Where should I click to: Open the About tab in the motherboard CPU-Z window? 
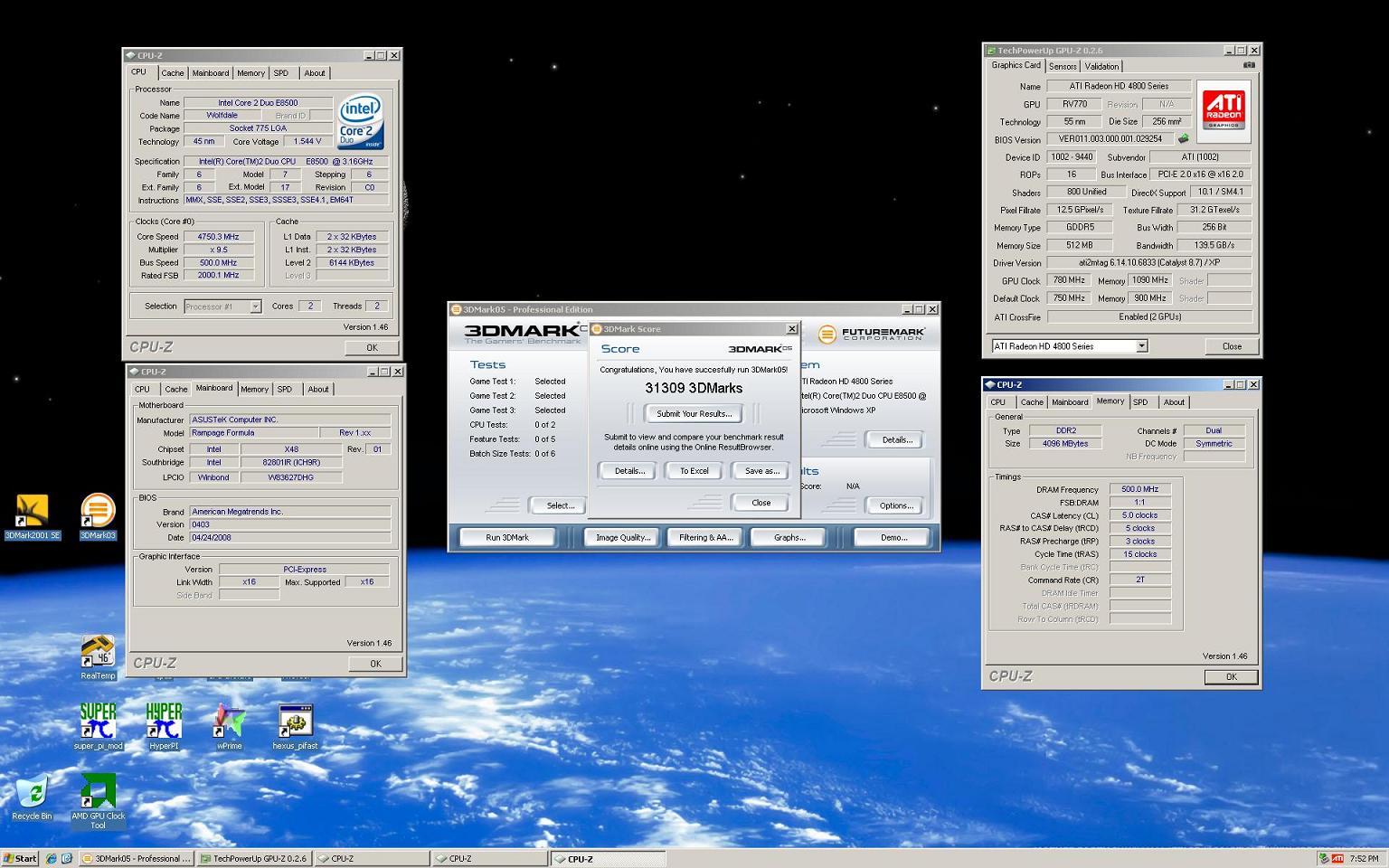point(318,390)
